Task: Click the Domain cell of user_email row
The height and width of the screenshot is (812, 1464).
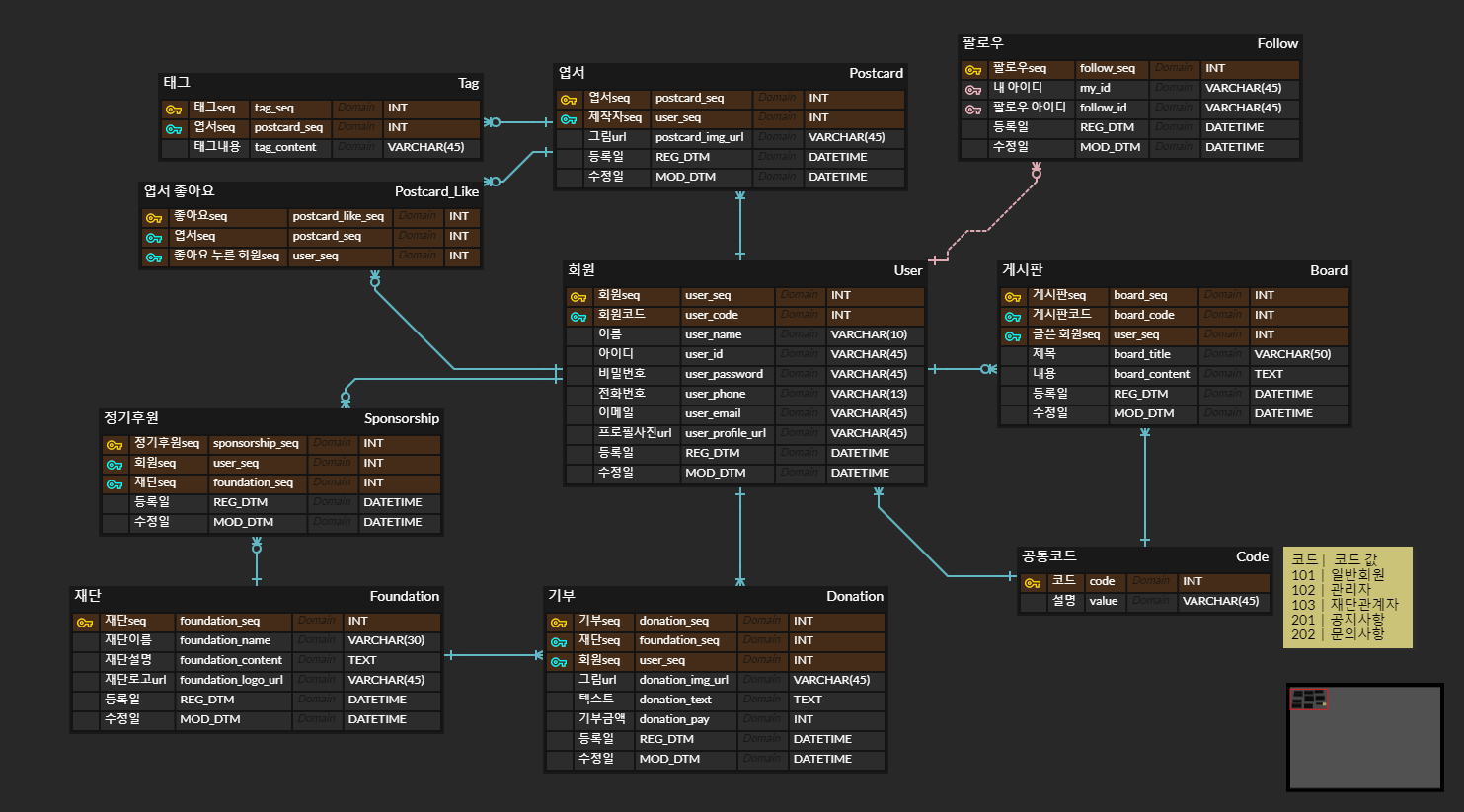Action: (x=800, y=413)
